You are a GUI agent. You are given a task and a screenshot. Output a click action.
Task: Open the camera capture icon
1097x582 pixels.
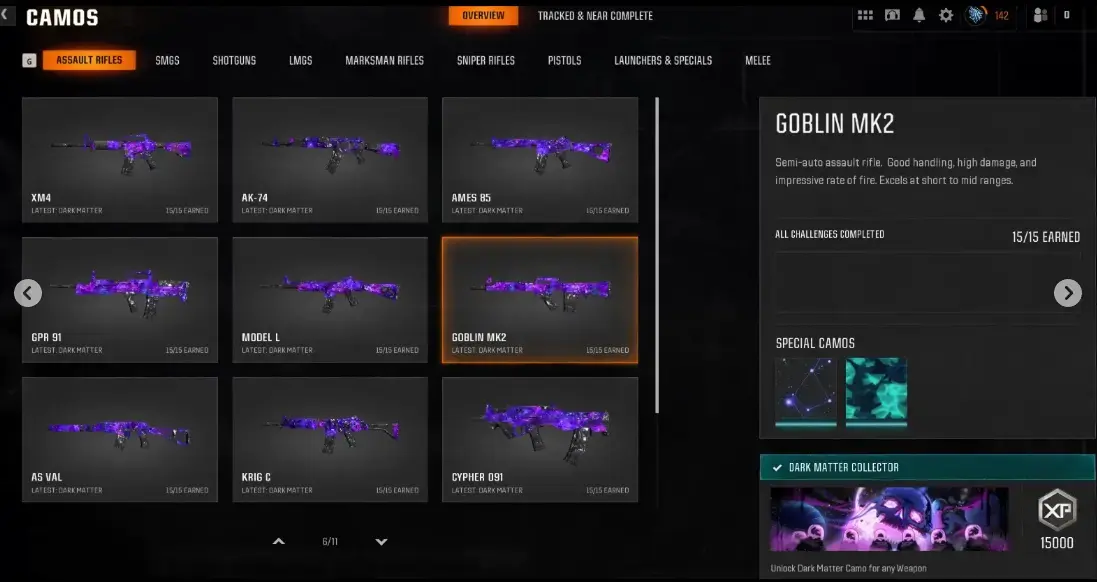(892, 15)
